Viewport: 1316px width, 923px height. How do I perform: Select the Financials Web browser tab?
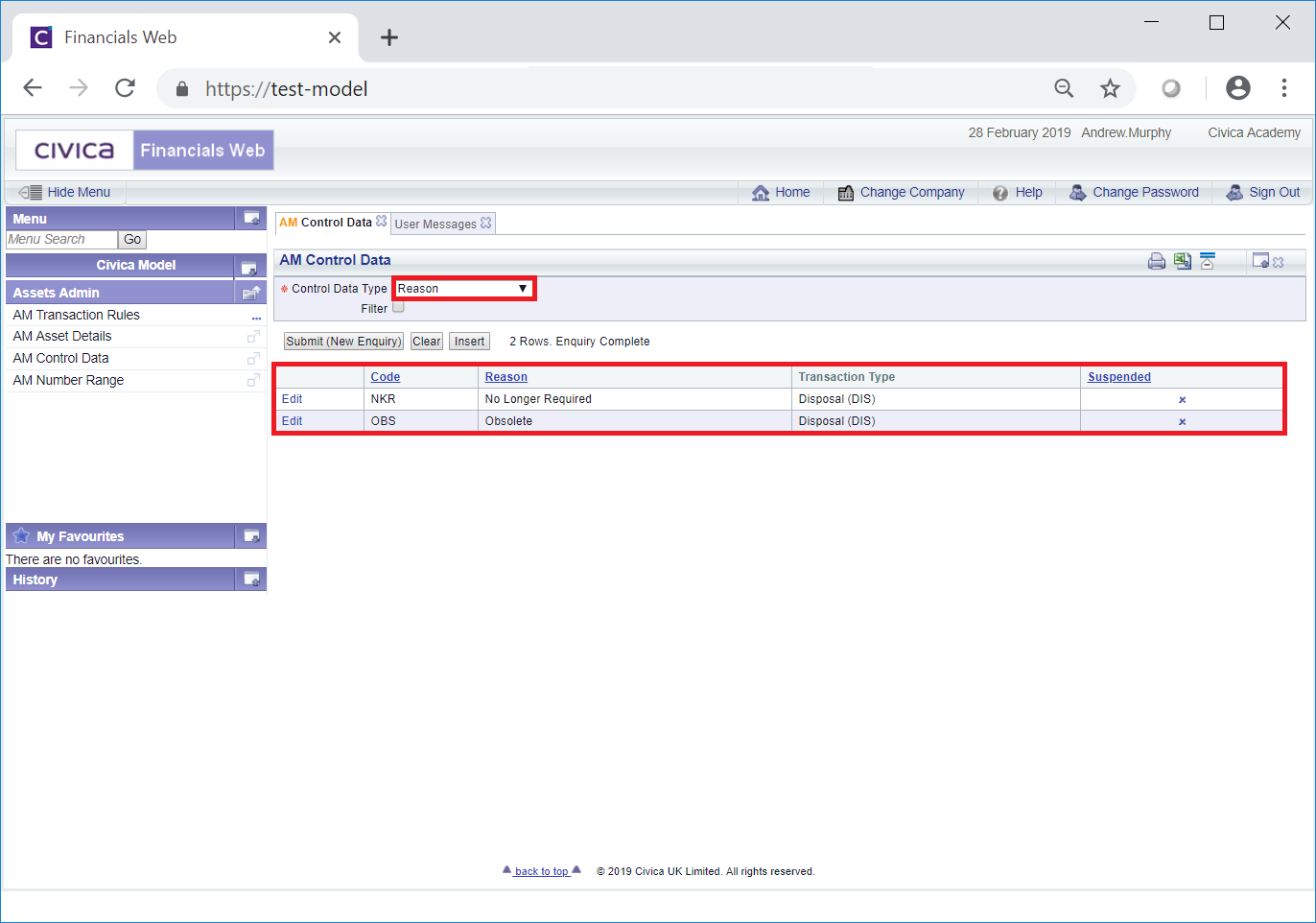pyautogui.click(x=187, y=37)
